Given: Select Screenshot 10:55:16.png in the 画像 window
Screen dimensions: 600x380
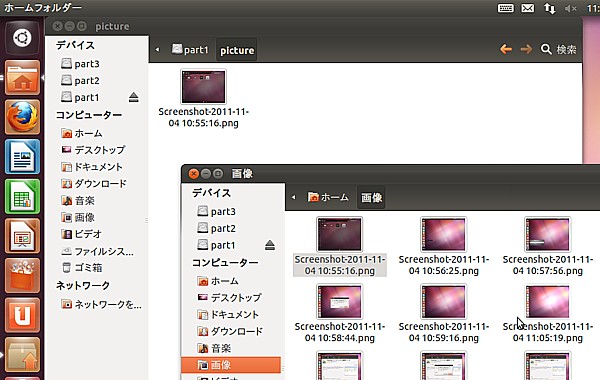Looking at the screenshot, I should [x=339, y=246].
